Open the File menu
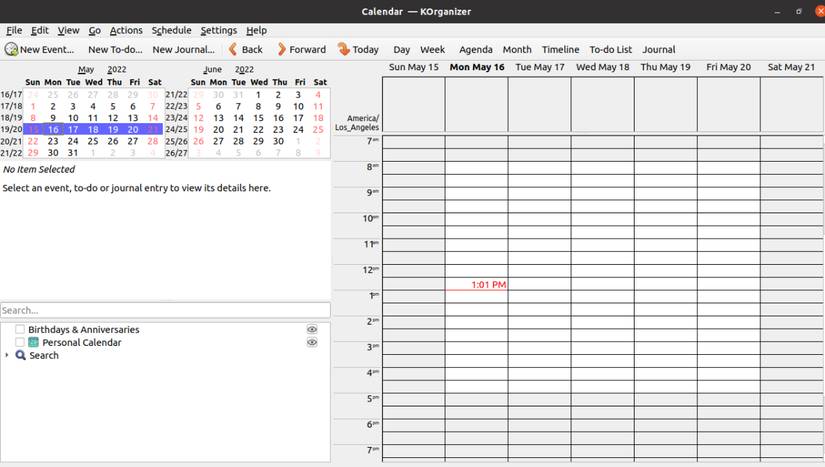 point(14,31)
